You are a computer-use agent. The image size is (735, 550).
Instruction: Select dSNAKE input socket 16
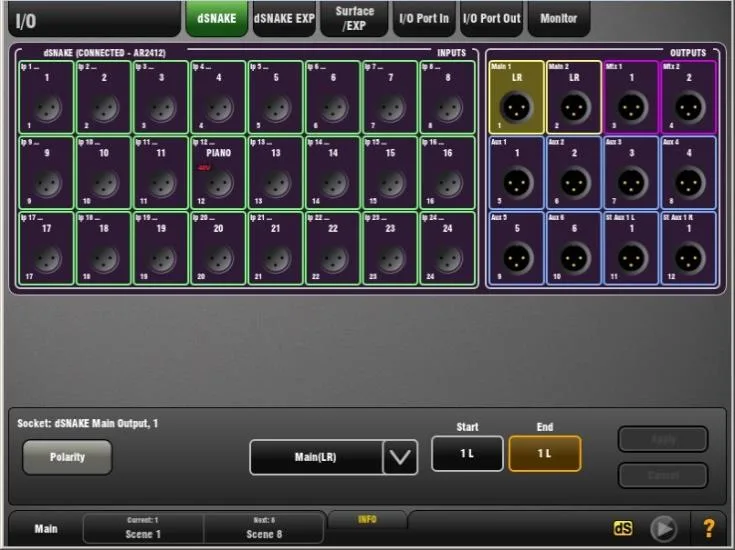447,173
